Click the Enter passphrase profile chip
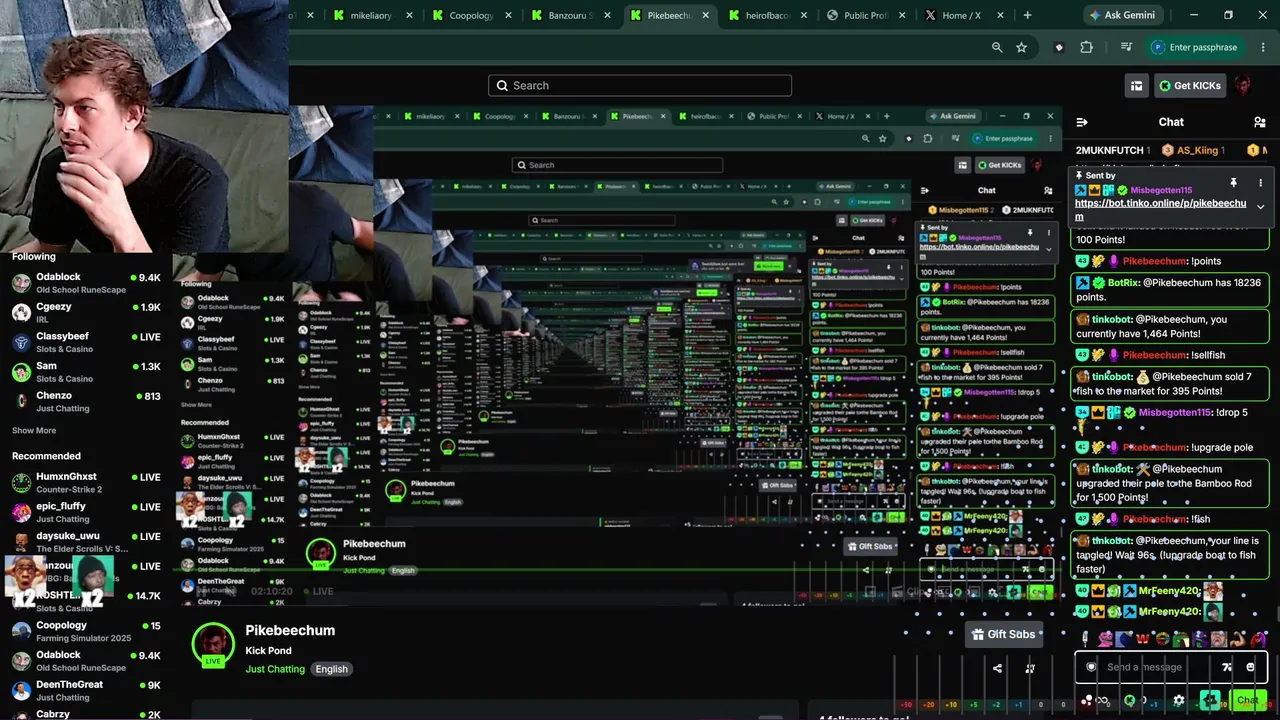1280x720 pixels. tap(1197, 47)
